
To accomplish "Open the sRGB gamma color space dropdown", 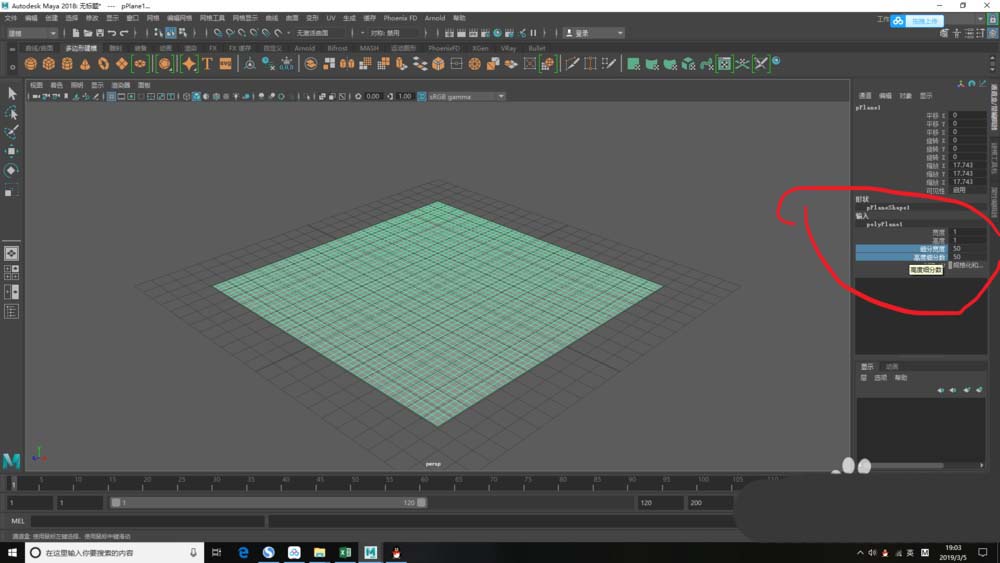I will (x=465, y=97).
